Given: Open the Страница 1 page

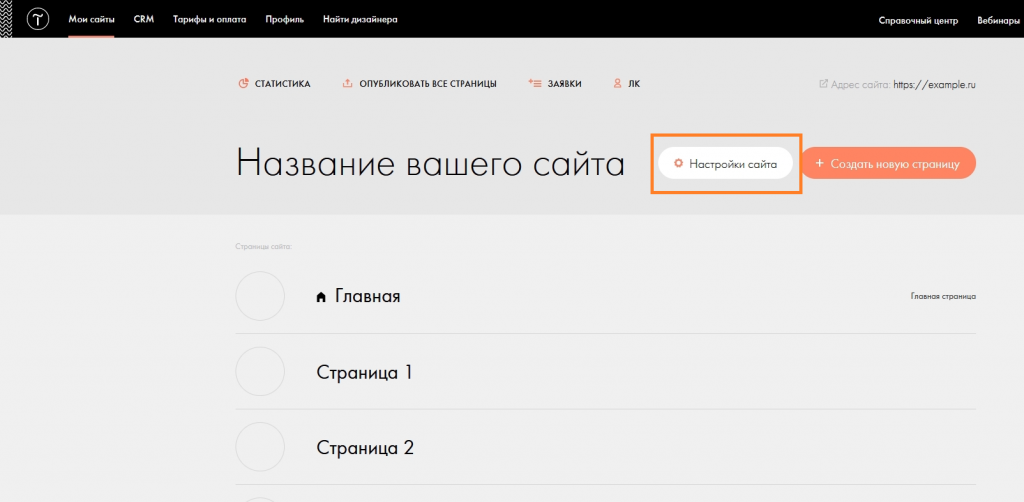Looking at the screenshot, I should click(x=364, y=372).
